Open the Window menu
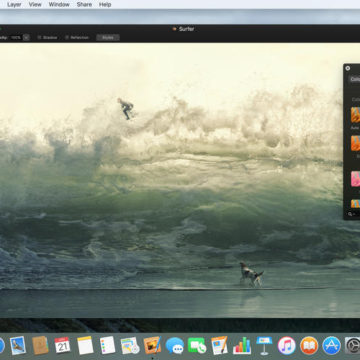 (x=59, y=5)
